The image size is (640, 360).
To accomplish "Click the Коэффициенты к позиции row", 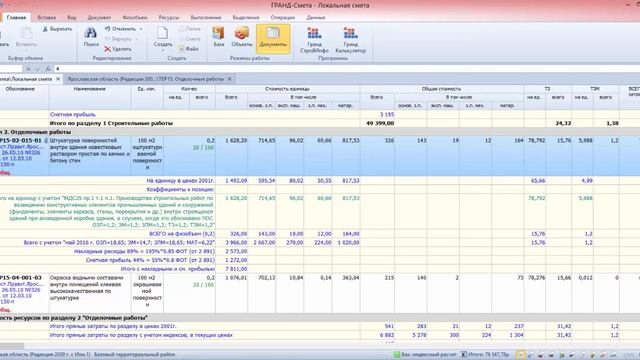I will [x=180, y=189].
